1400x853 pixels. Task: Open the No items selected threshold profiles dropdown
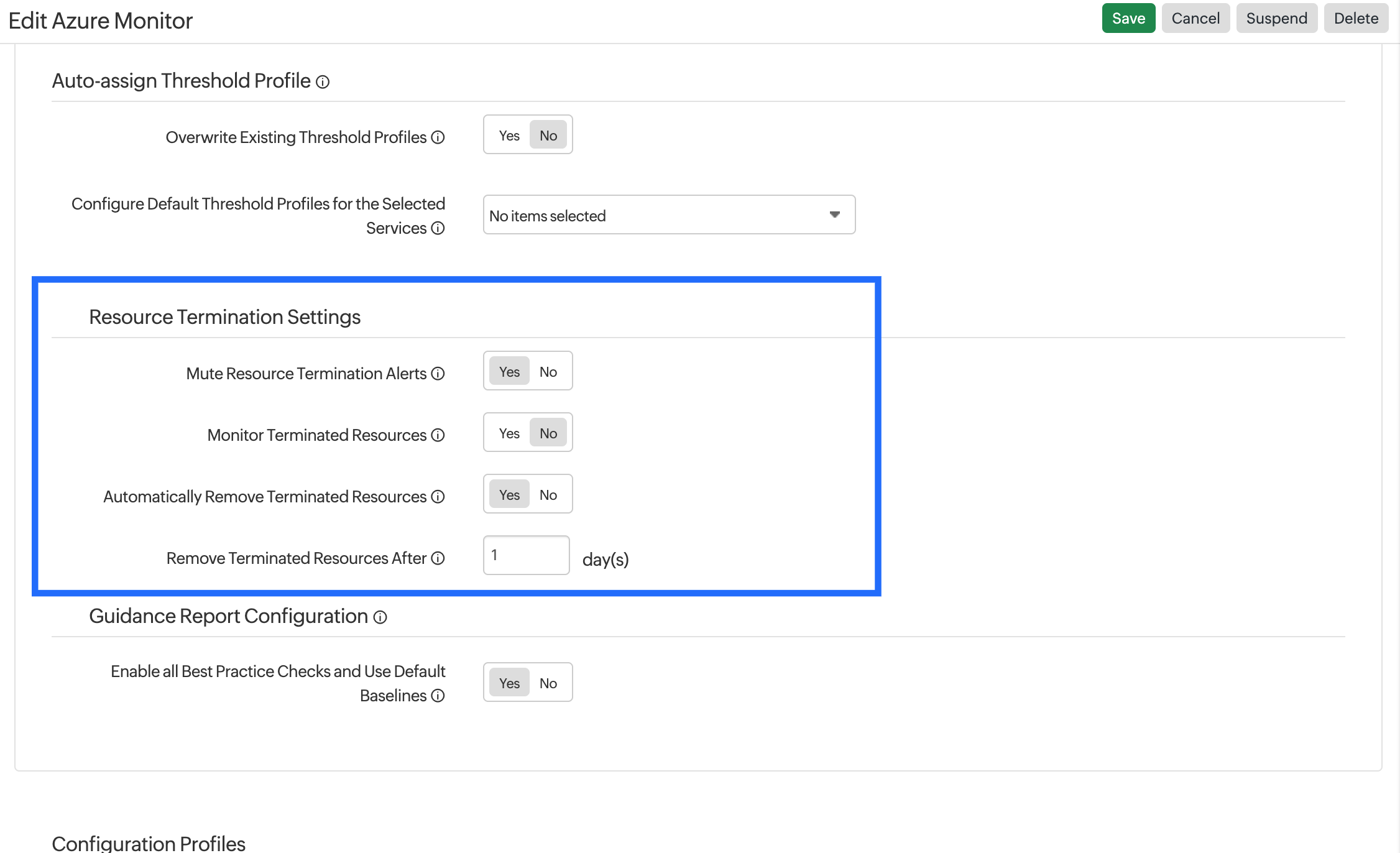[x=659, y=215]
